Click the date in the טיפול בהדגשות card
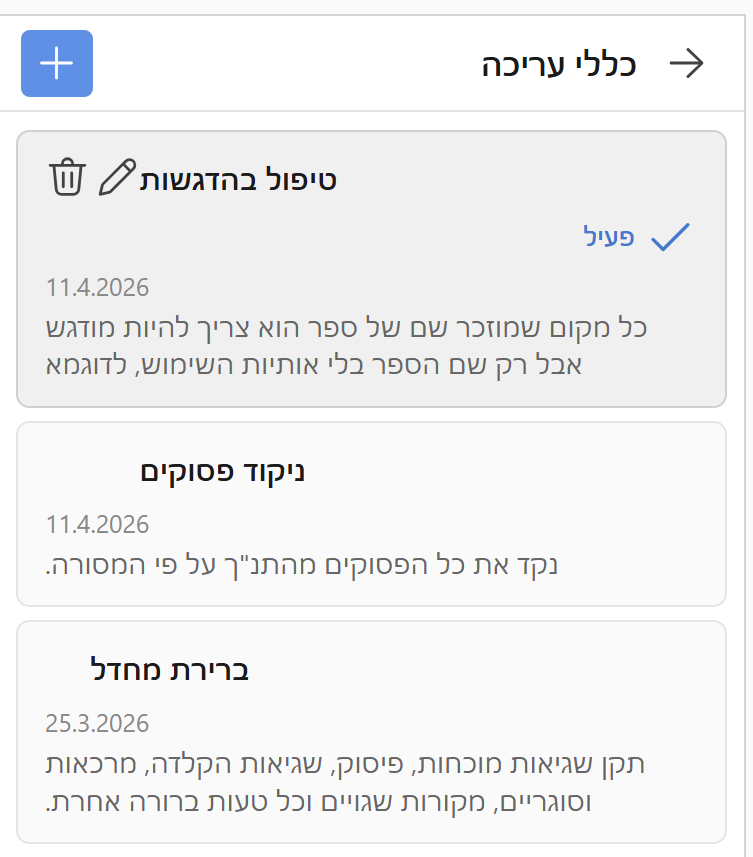 [x=97, y=288]
